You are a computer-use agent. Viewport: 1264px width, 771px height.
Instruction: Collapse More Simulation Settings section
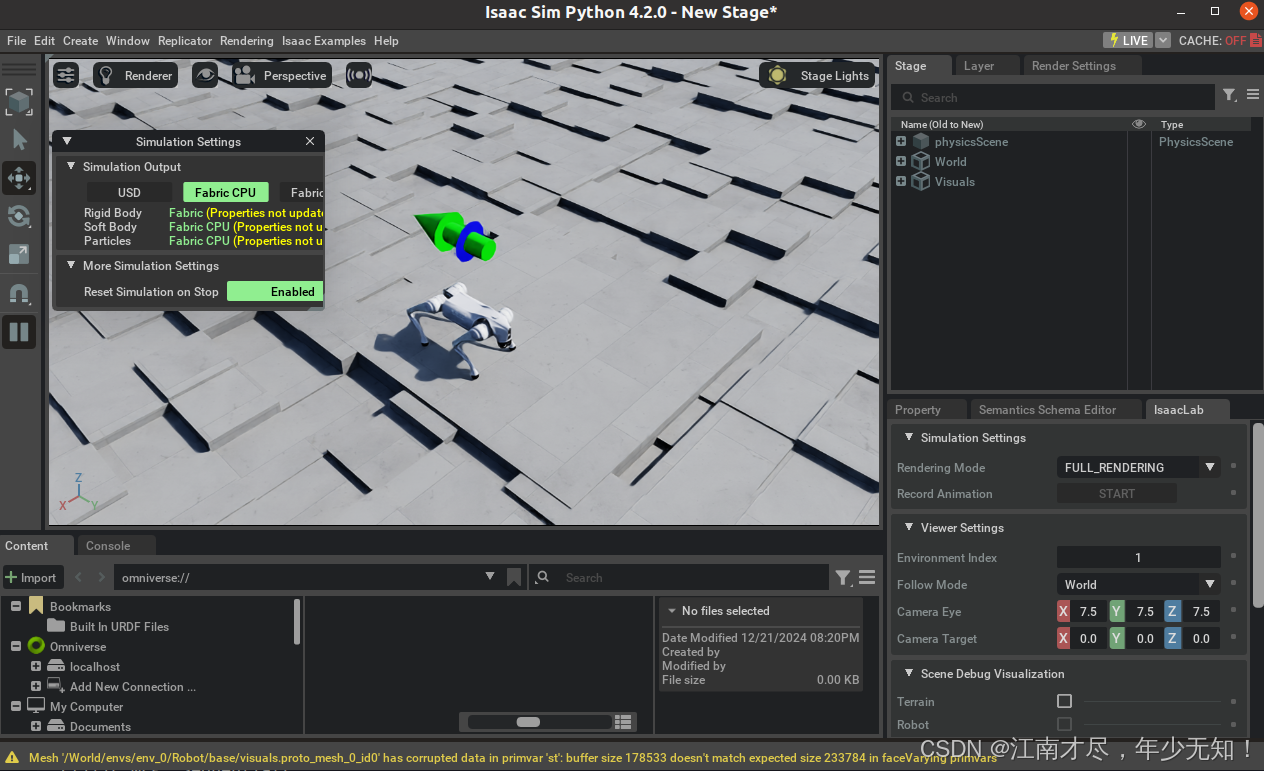tap(71, 265)
